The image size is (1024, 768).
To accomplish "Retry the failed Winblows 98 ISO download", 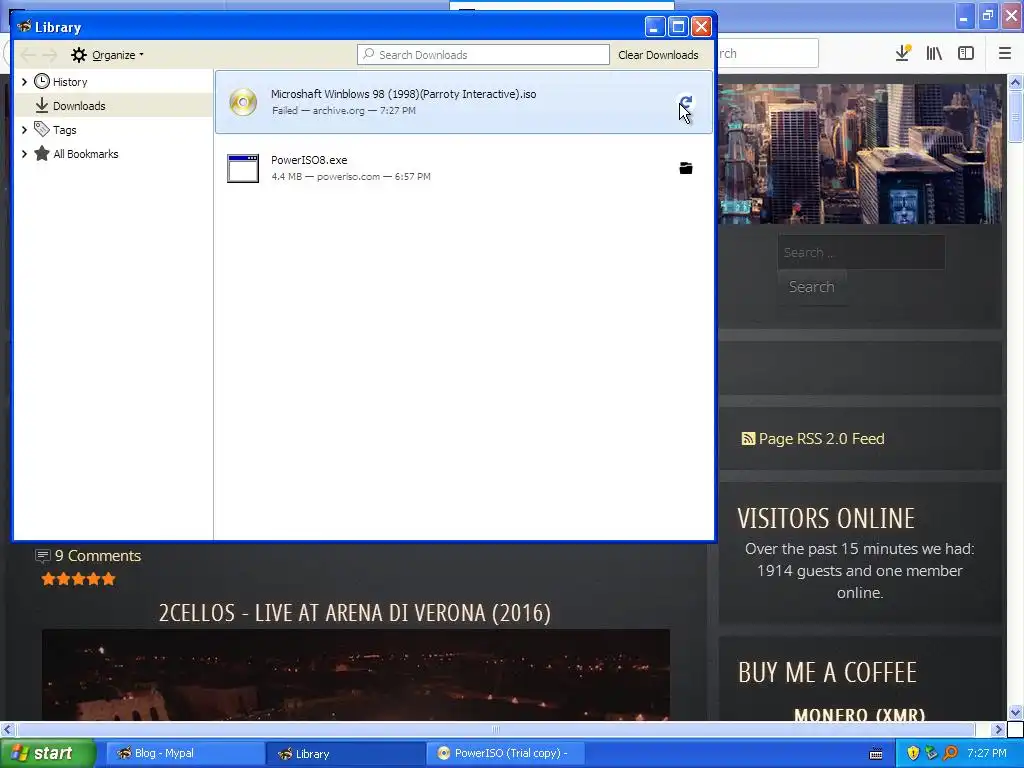I will (x=686, y=103).
